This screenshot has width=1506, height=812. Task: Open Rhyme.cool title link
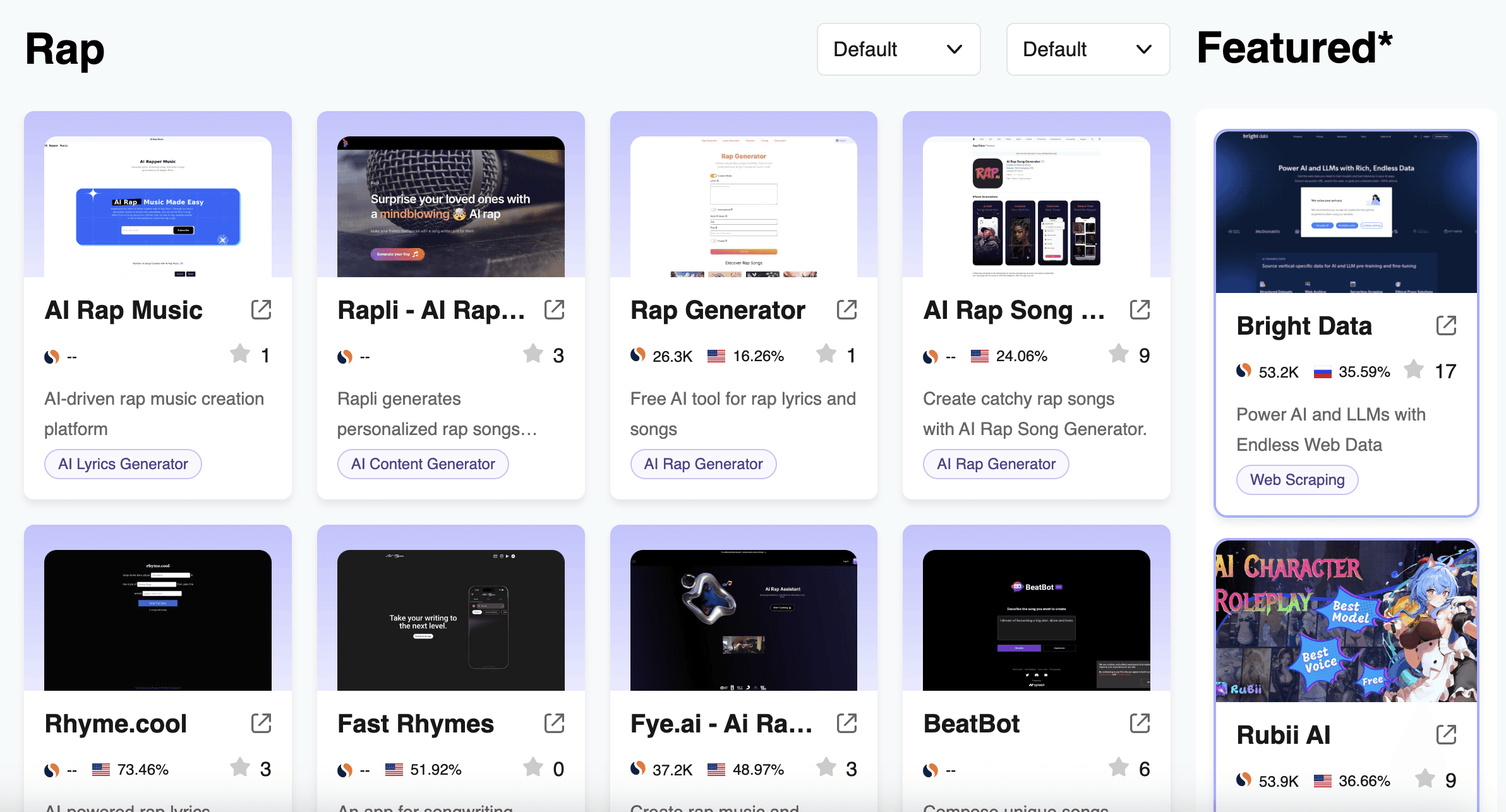click(x=116, y=724)
